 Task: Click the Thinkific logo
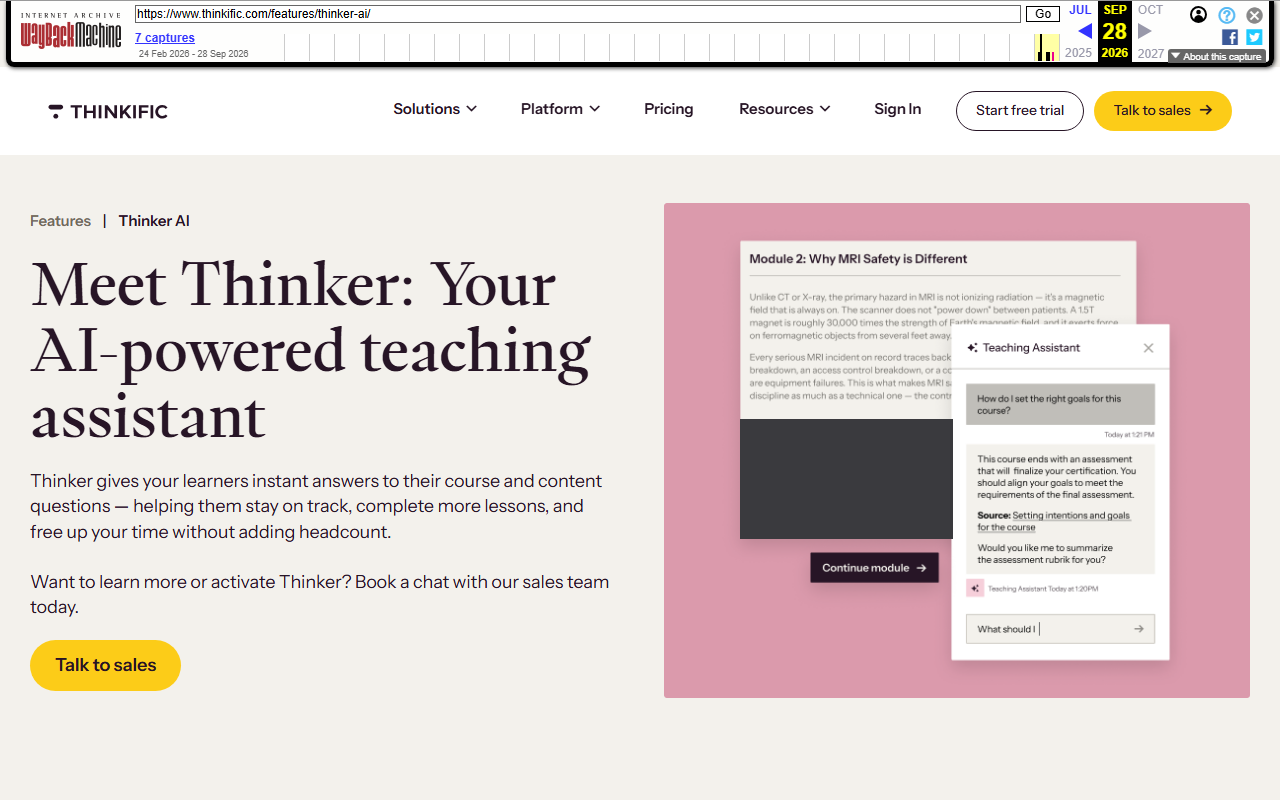[x=108, y=111]
